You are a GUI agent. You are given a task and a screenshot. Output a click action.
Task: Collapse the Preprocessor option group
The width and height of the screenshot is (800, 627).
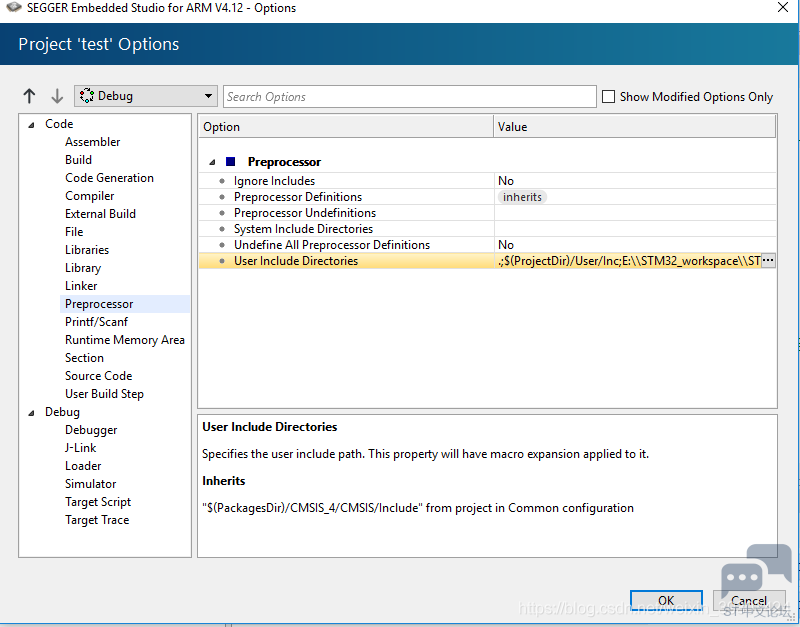pos(212,162)
